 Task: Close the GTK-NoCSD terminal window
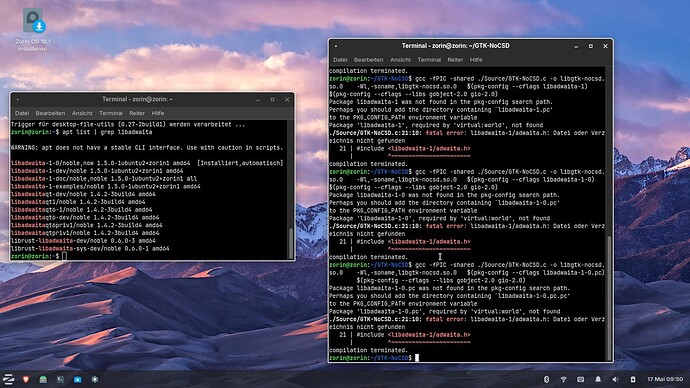click(606, 46)
